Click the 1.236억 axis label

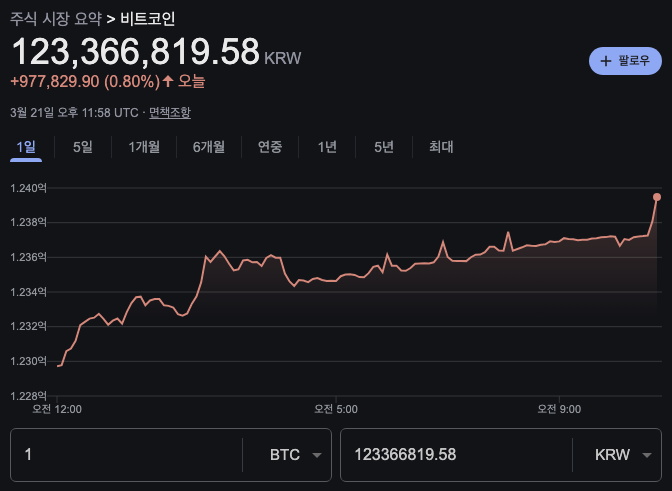point(28,257)
